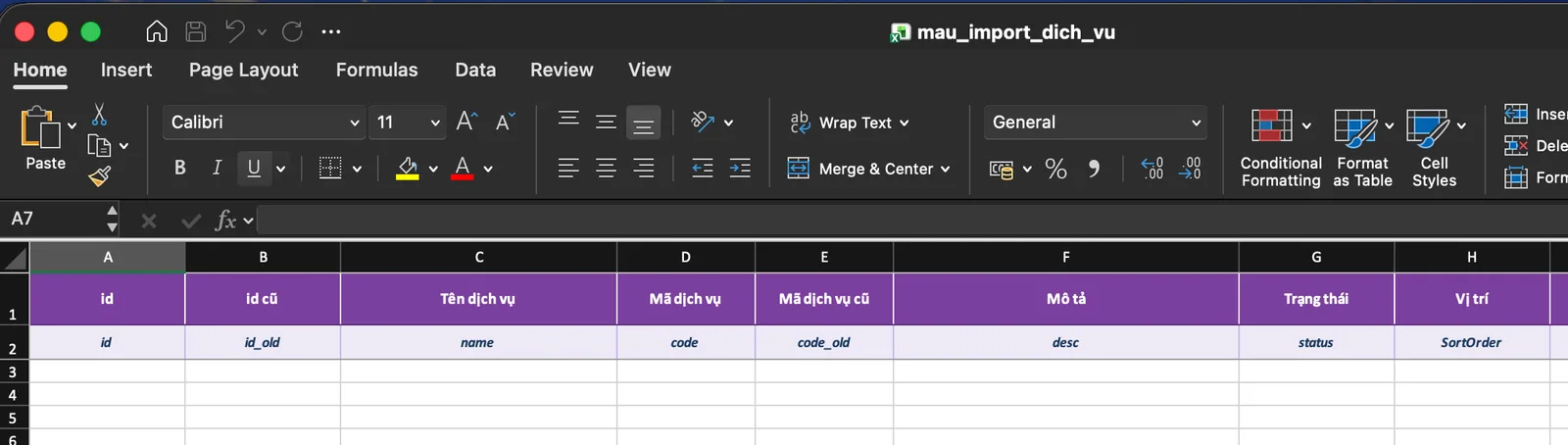Click the Conditional Formatting icon
This screenshot has height=445, width=1568.
pyautogui.click(x=1272, y=125)
